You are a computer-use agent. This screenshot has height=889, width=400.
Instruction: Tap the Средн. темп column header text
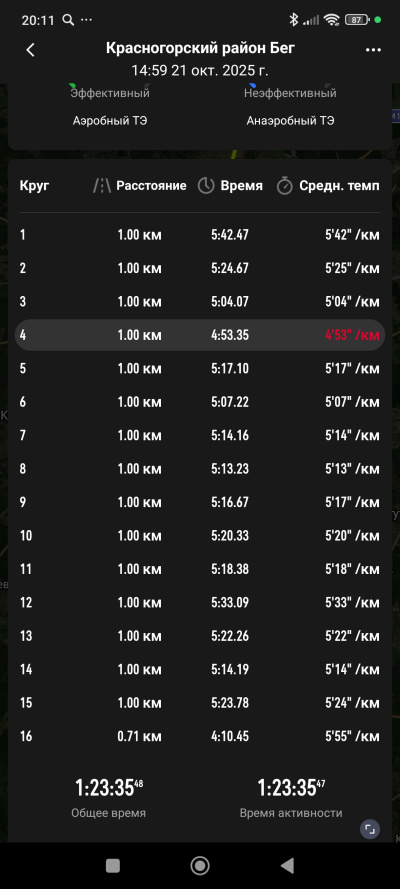click(339, 185)
